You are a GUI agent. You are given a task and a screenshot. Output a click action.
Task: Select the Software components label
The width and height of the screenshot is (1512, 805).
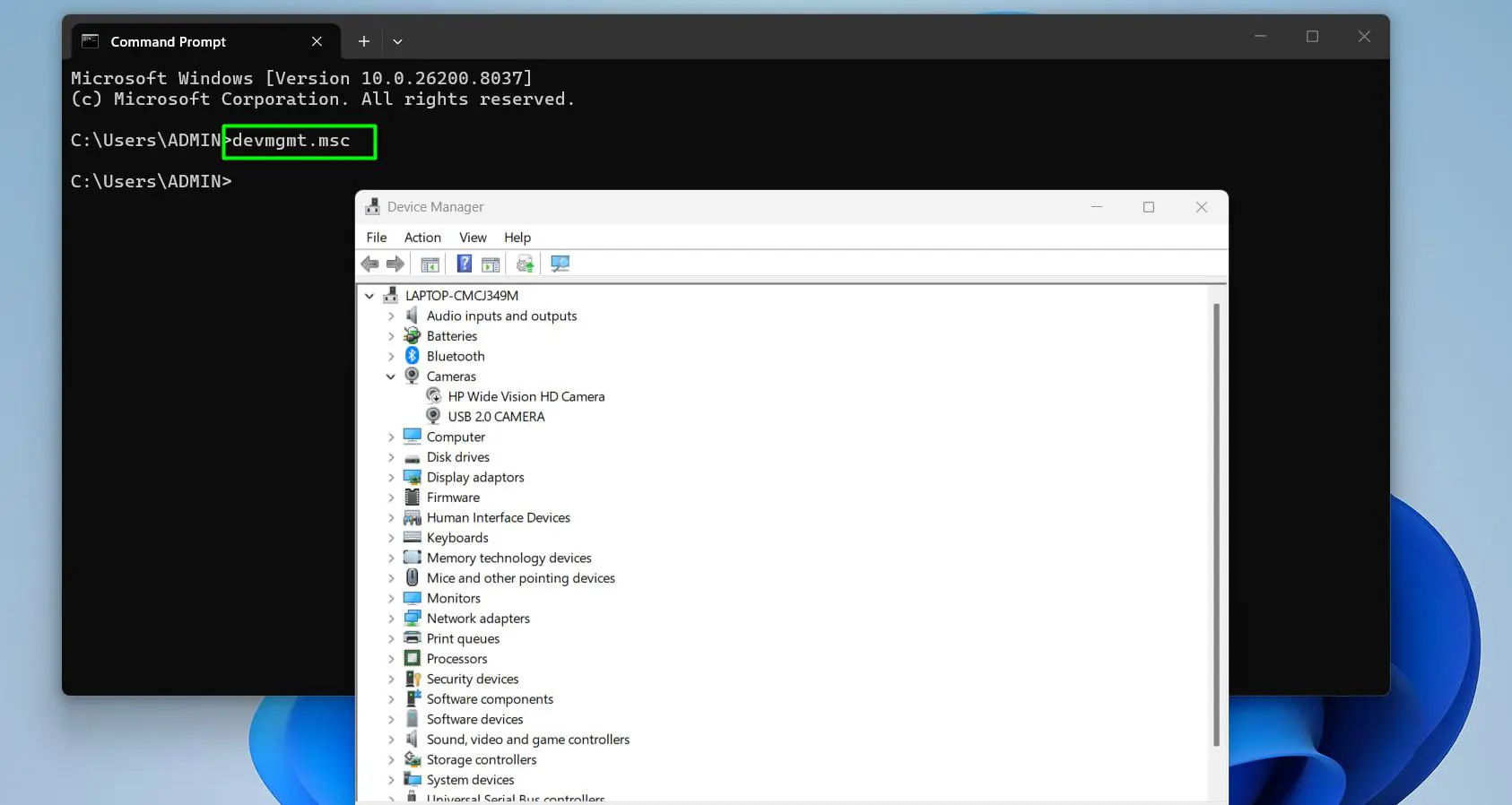coord(490,699)
